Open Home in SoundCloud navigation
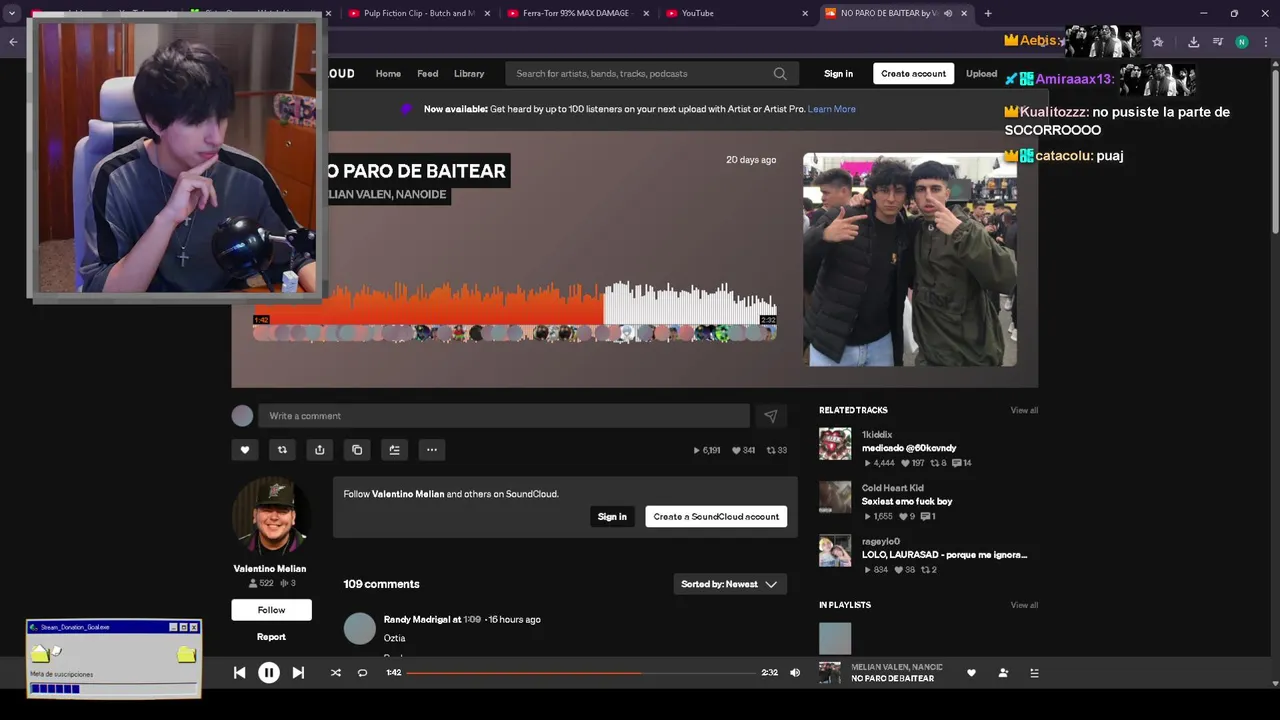 [x=388, y=74]
